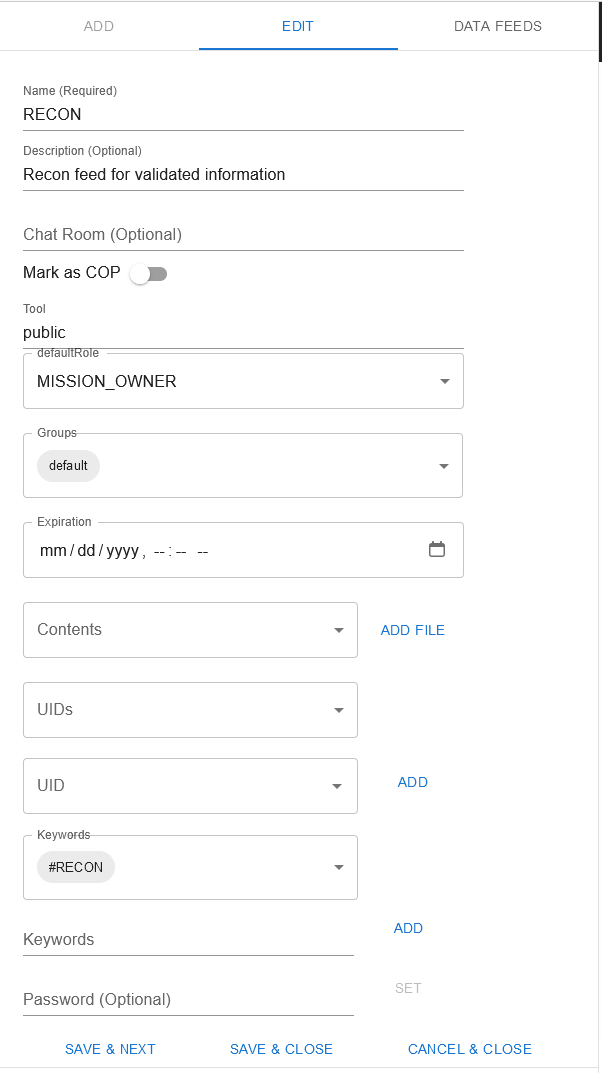602x1073 pixels.
Task: Click SAVE & NEXT button
Action: click(110, 1049)
